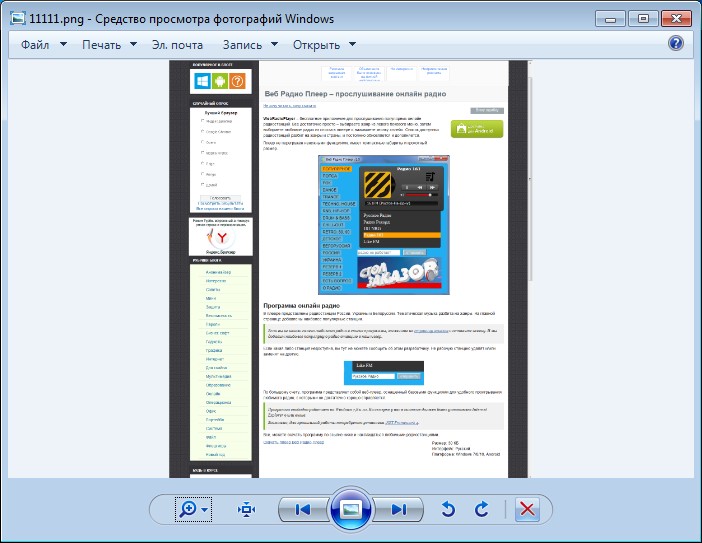Image resolution: width=702 pixels, height=543 pixels.
Task: Click the fit-to-window actual size icon
Action: pos(246,509)
